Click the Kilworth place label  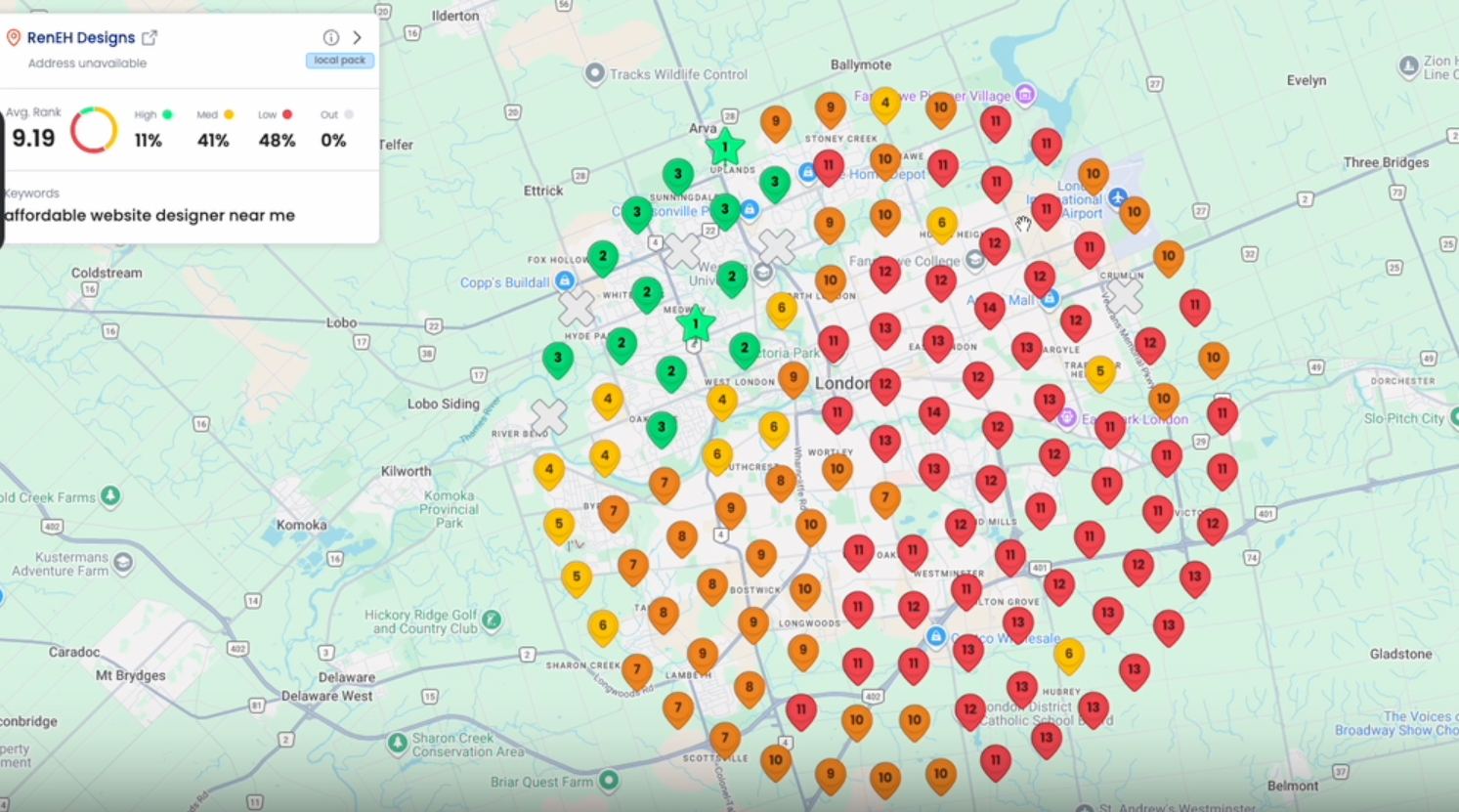406,471
